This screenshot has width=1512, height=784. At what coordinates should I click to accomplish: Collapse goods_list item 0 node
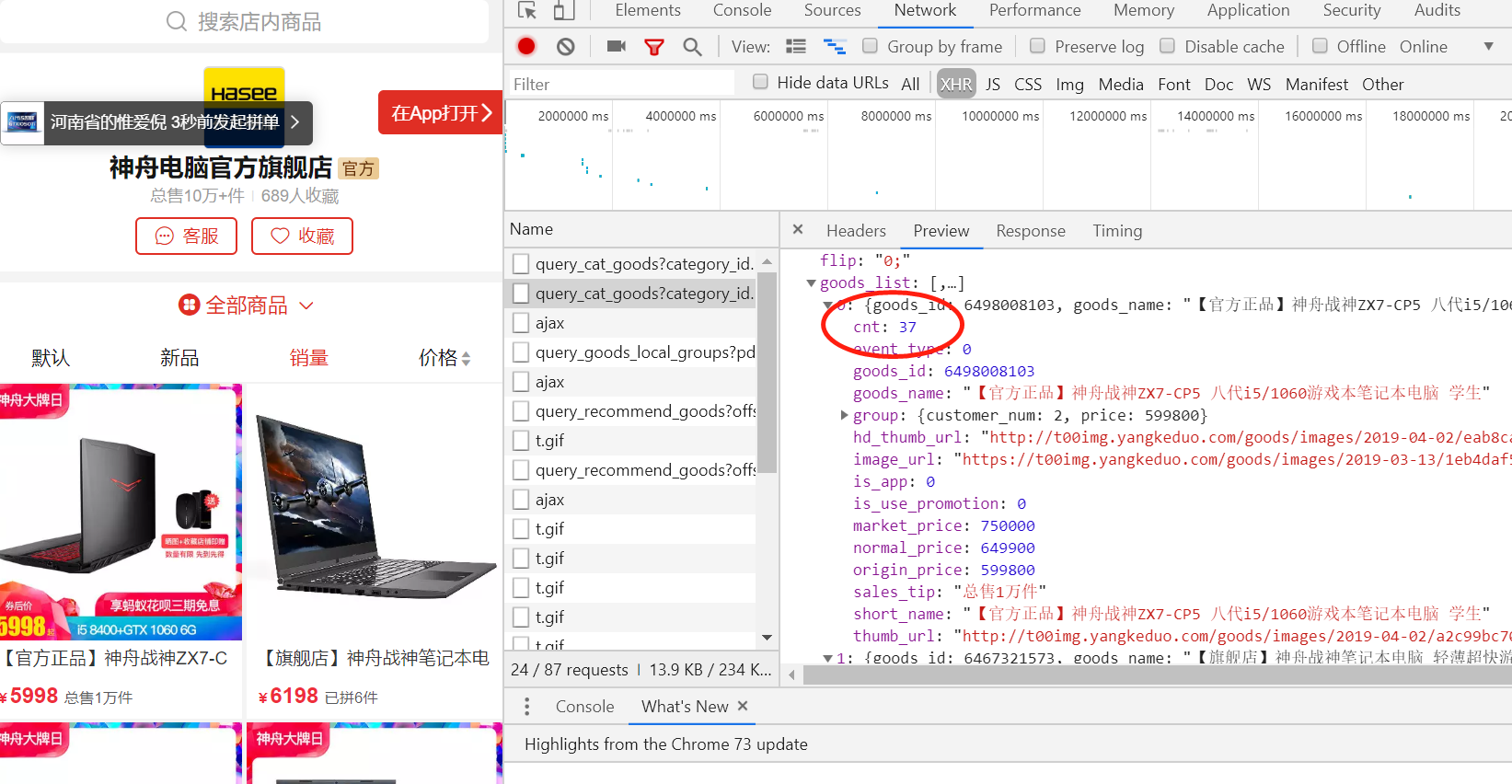828,306
